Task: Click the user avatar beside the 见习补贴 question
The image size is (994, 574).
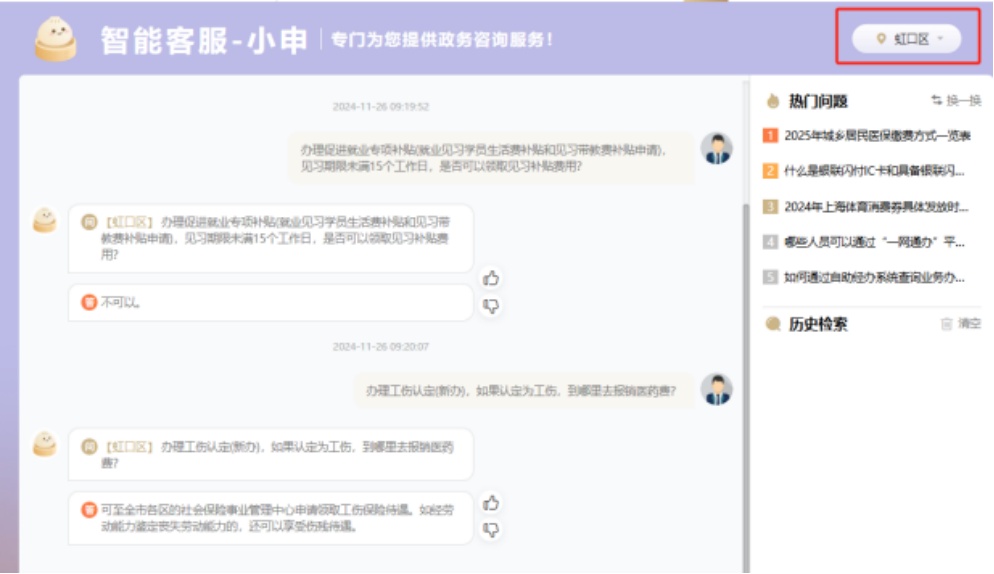Action: (716, 149)
